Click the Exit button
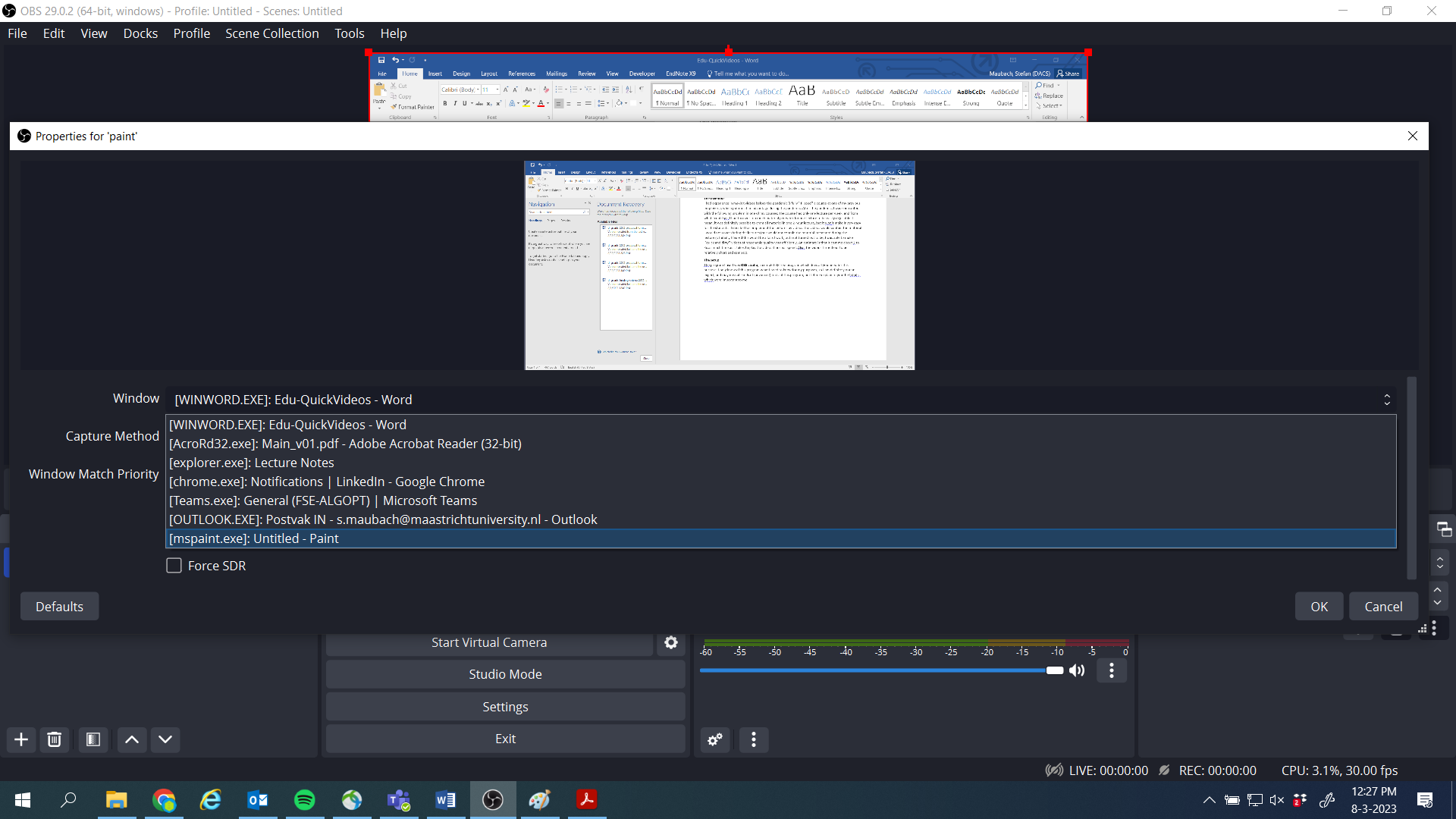Screen dimensions: 1456x819 click(x=505, y=739)
